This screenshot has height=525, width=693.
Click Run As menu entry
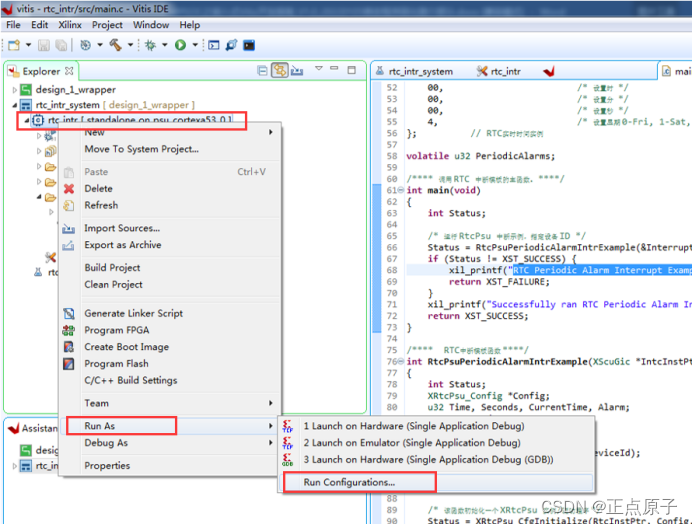(171, 426)
